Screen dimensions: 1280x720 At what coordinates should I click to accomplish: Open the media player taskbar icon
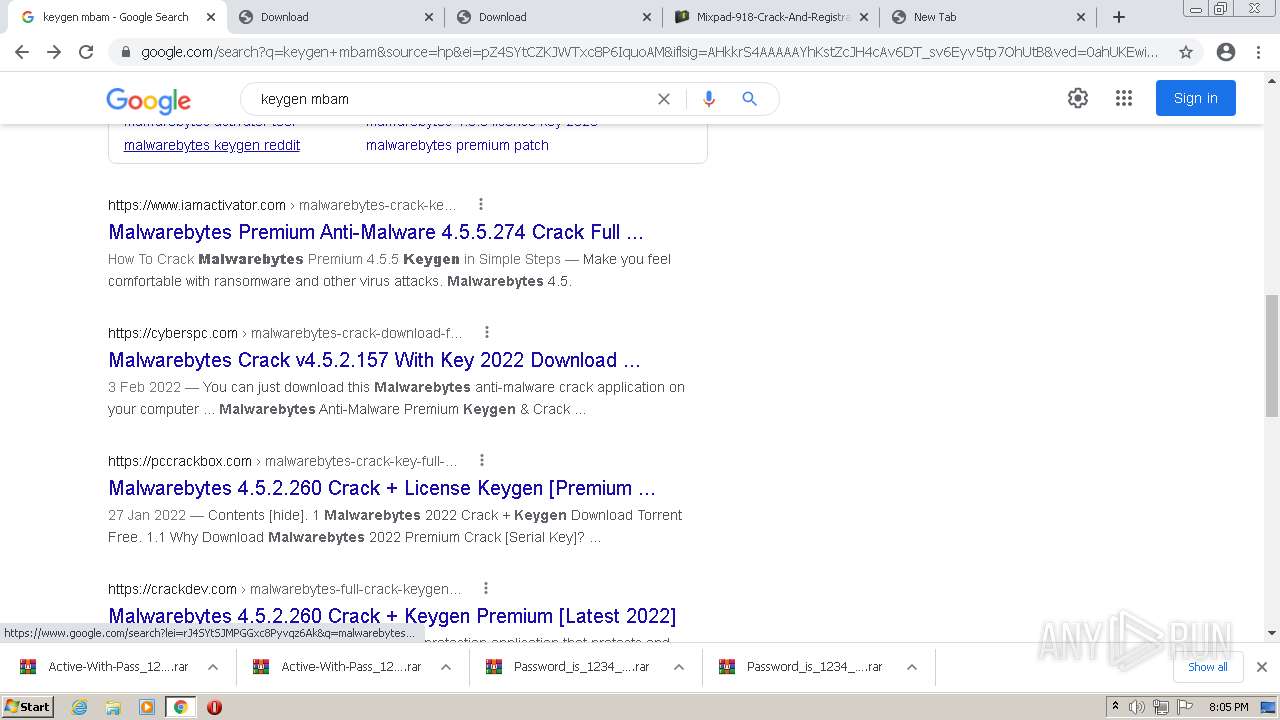[147, 707]
